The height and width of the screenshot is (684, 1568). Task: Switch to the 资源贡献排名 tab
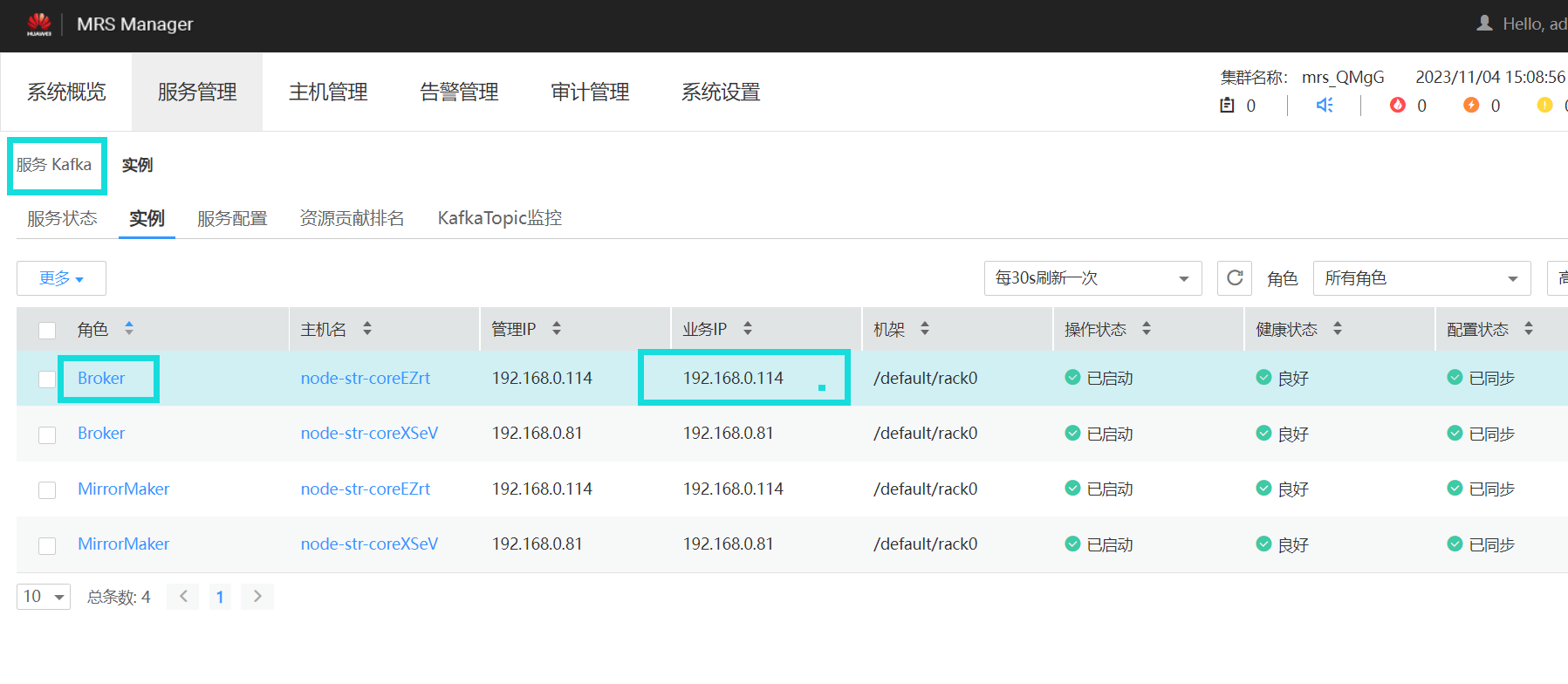click(352, 218)
